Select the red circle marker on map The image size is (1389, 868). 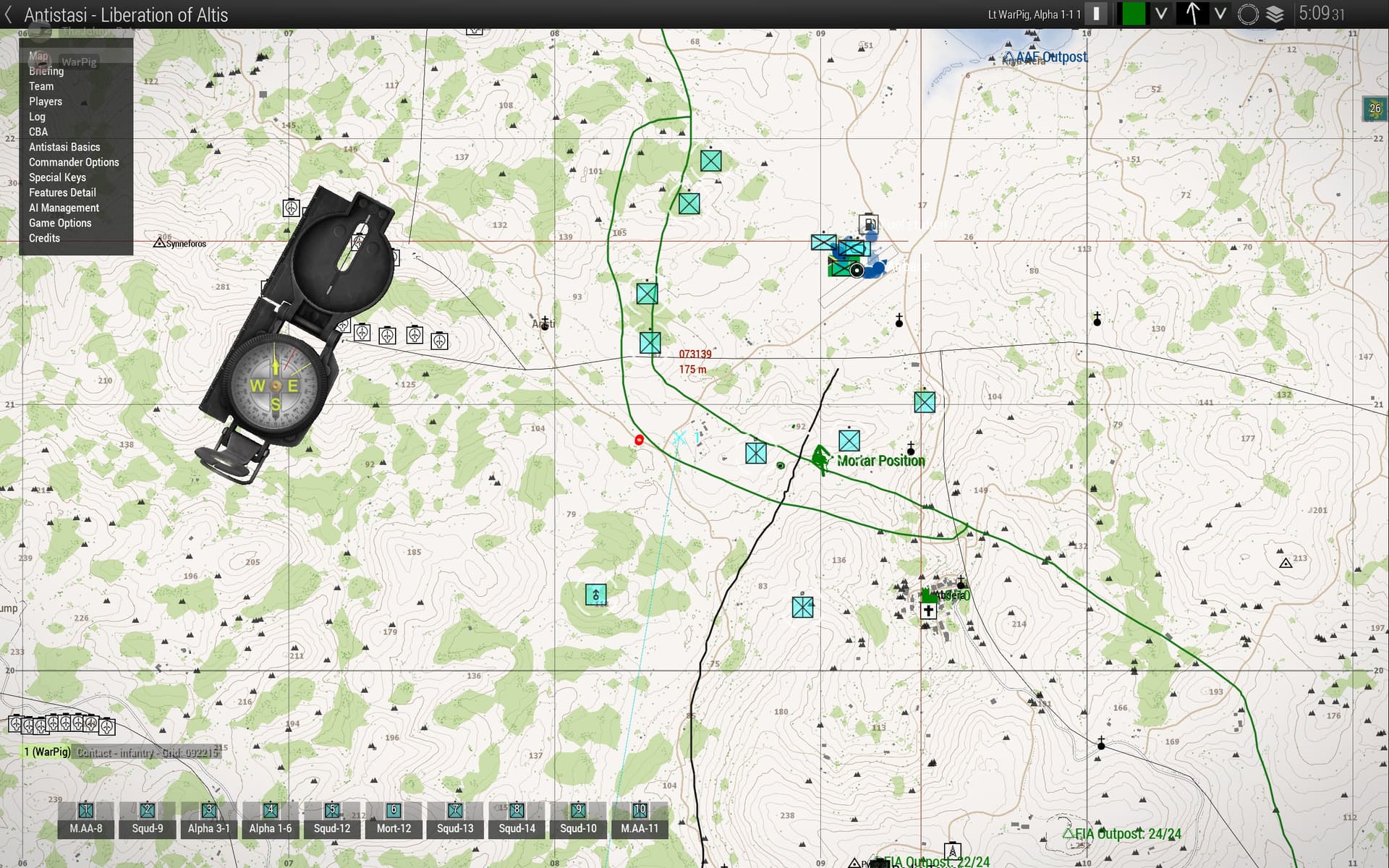pyautogui.click(x=639, y=440)
